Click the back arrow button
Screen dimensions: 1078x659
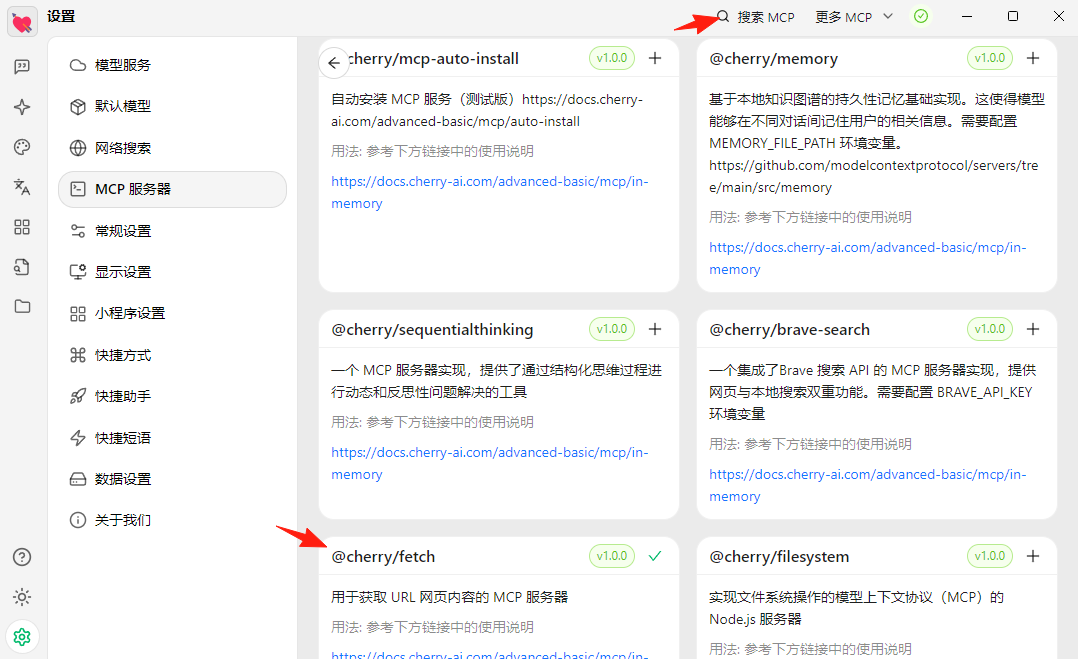tap(334, 63)
